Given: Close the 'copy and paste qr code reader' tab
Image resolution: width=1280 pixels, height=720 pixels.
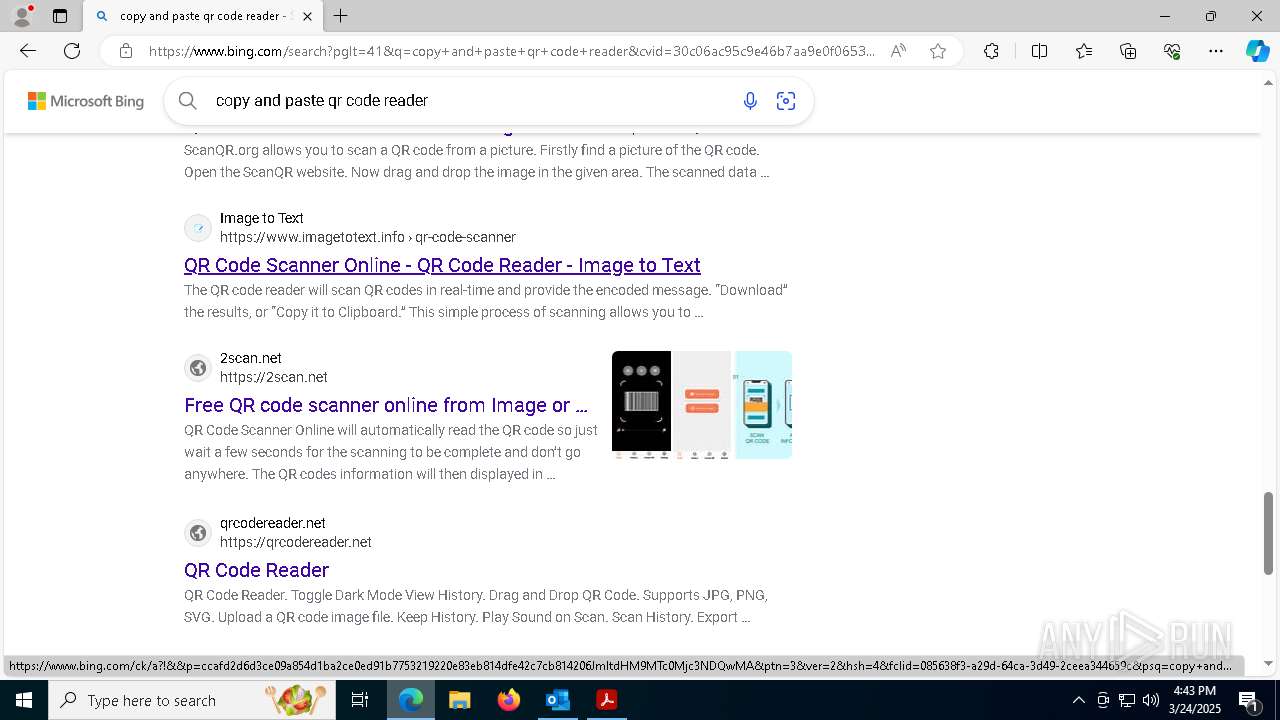Looking at the screenshot, I should click(307, 16).
